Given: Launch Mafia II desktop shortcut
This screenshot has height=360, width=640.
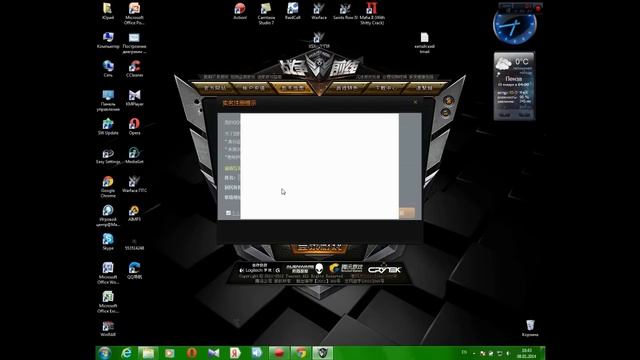Looking at the screenshot, I should pos(372,13).
